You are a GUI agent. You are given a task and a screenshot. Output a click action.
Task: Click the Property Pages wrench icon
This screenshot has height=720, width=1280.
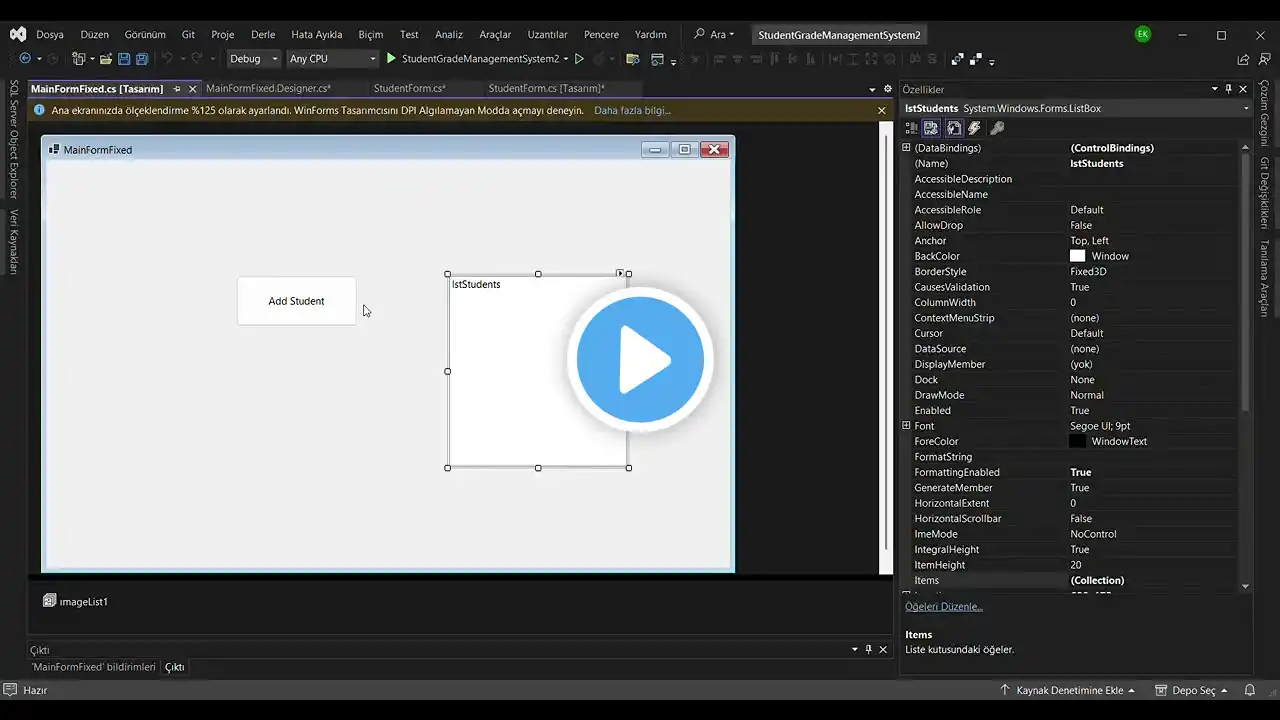pyautogui.click(x=997, y=128)
